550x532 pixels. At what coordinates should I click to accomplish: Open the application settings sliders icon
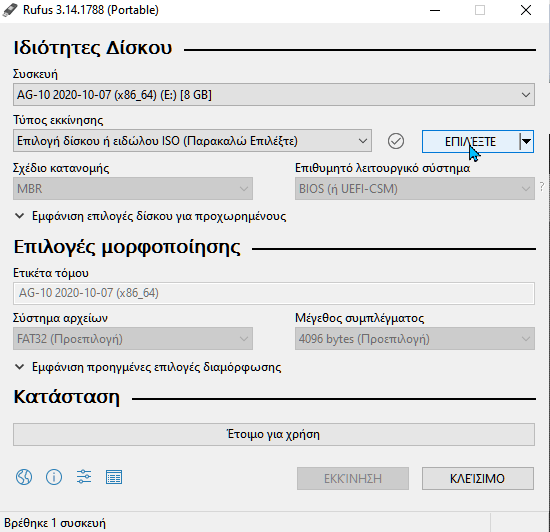(x=84, y=477)
